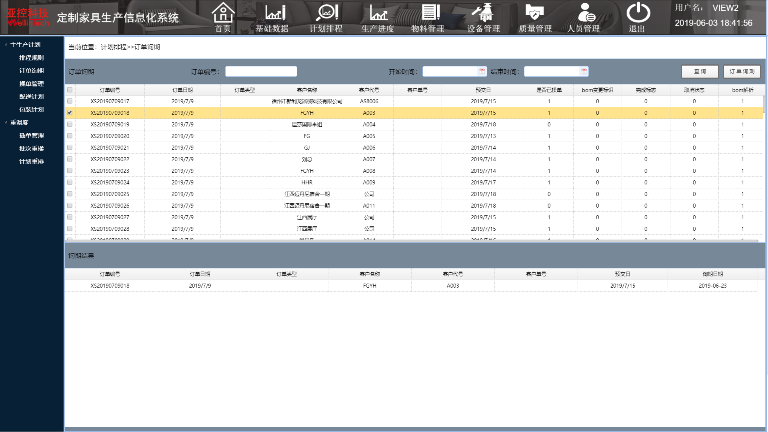The width and height of the screenshot is (768, 432).
Task: Uncheck the checkbox for order XS20190709018
Action: click(x=70, y=113)
